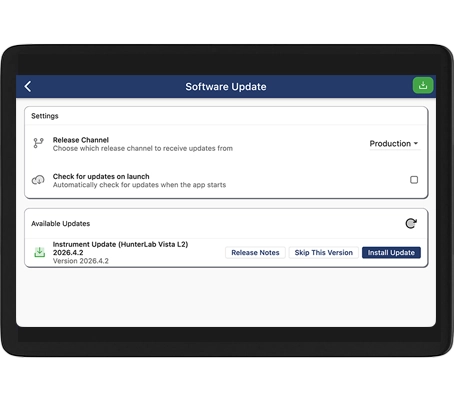Click the green Instrument Update download icon
This screenshot has height=400, width=454.
click(40, 252)
